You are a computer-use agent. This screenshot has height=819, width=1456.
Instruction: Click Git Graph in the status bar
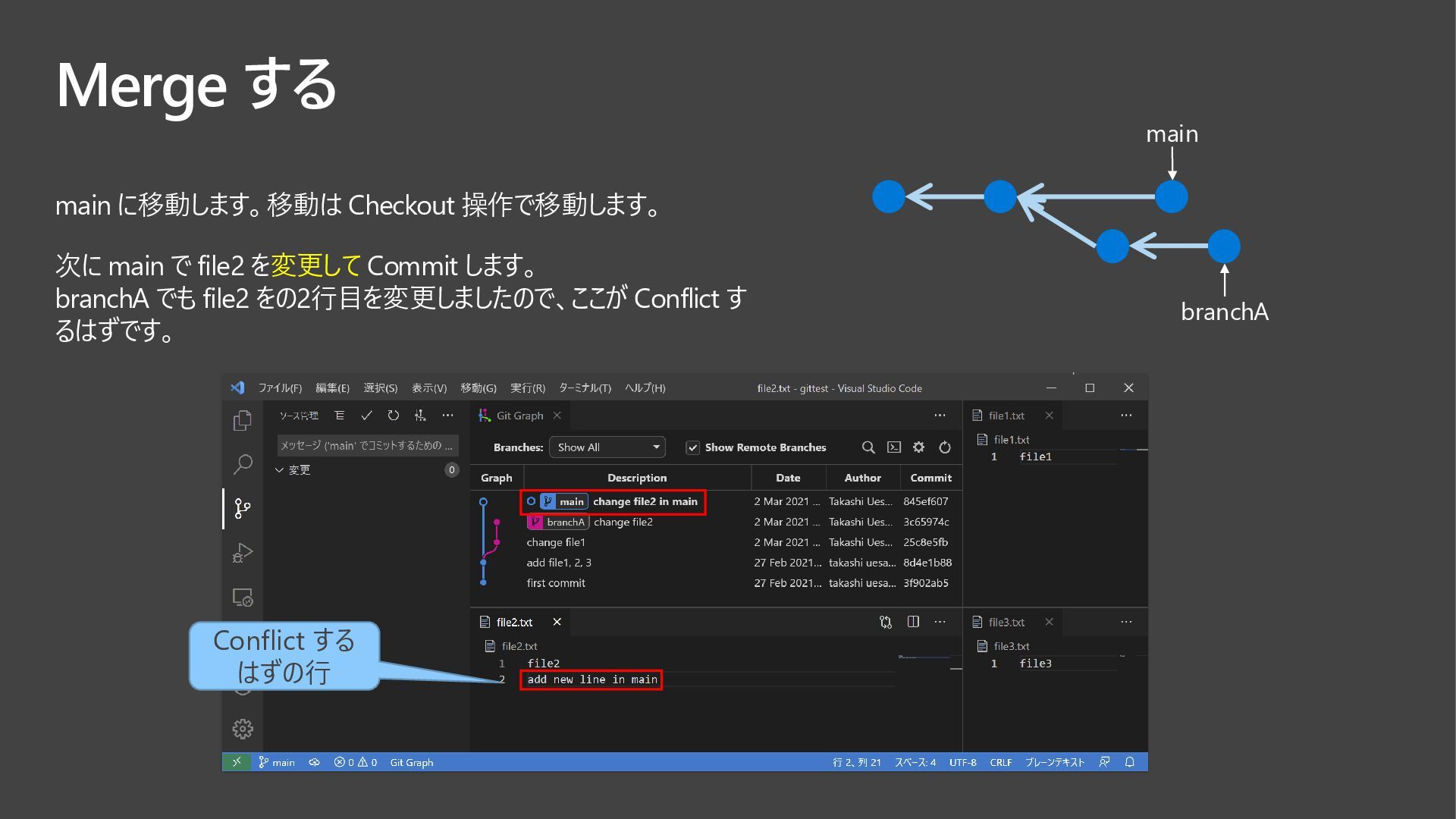coord(412,762)
